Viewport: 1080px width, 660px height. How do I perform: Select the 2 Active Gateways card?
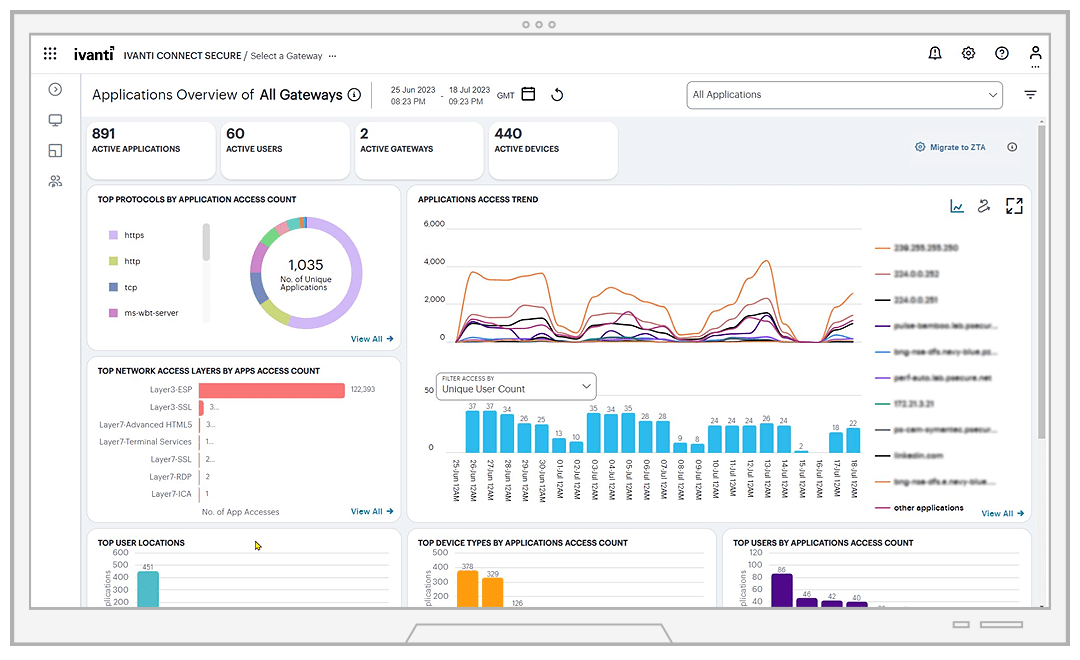(419, 150)
